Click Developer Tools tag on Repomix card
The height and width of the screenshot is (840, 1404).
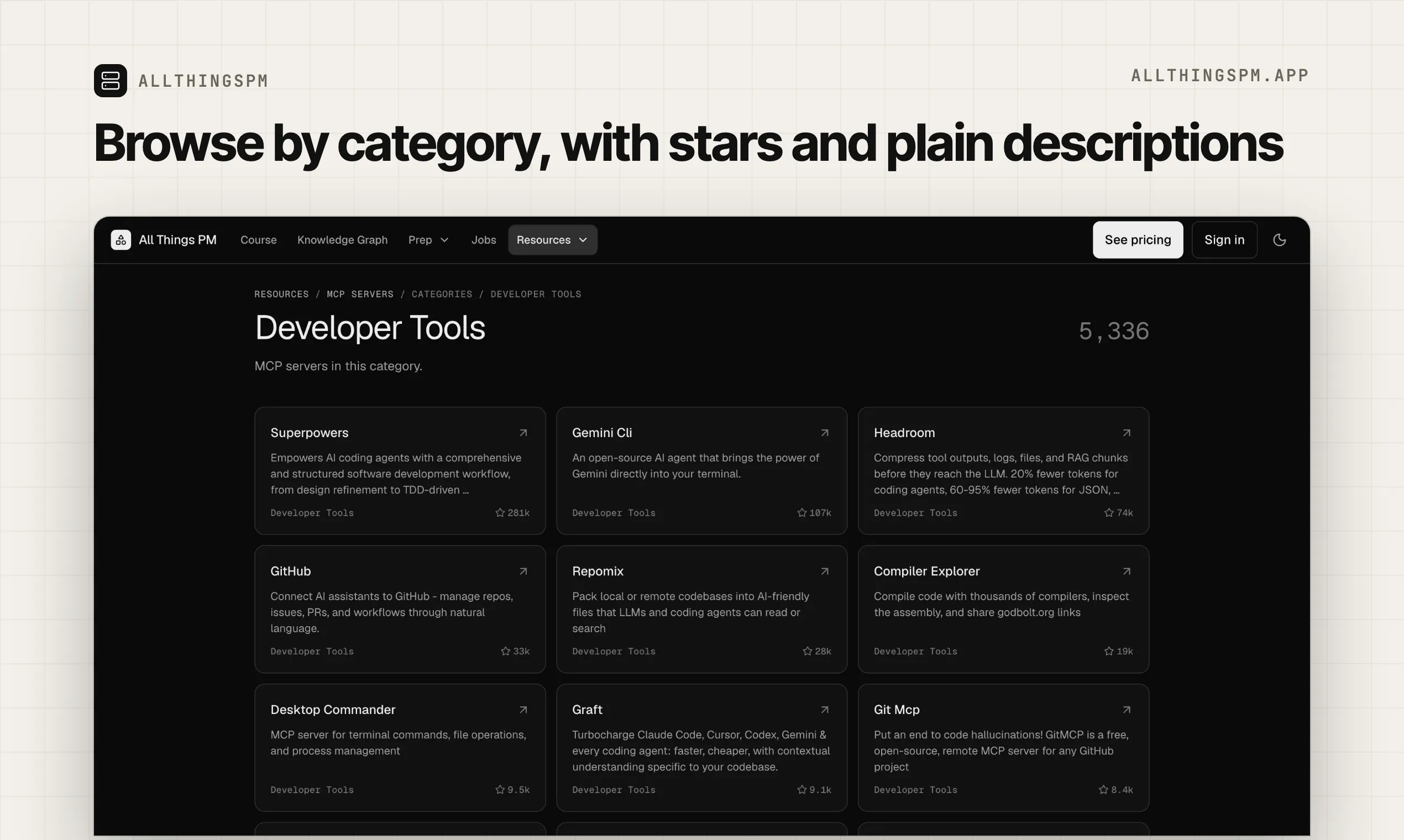614,652
